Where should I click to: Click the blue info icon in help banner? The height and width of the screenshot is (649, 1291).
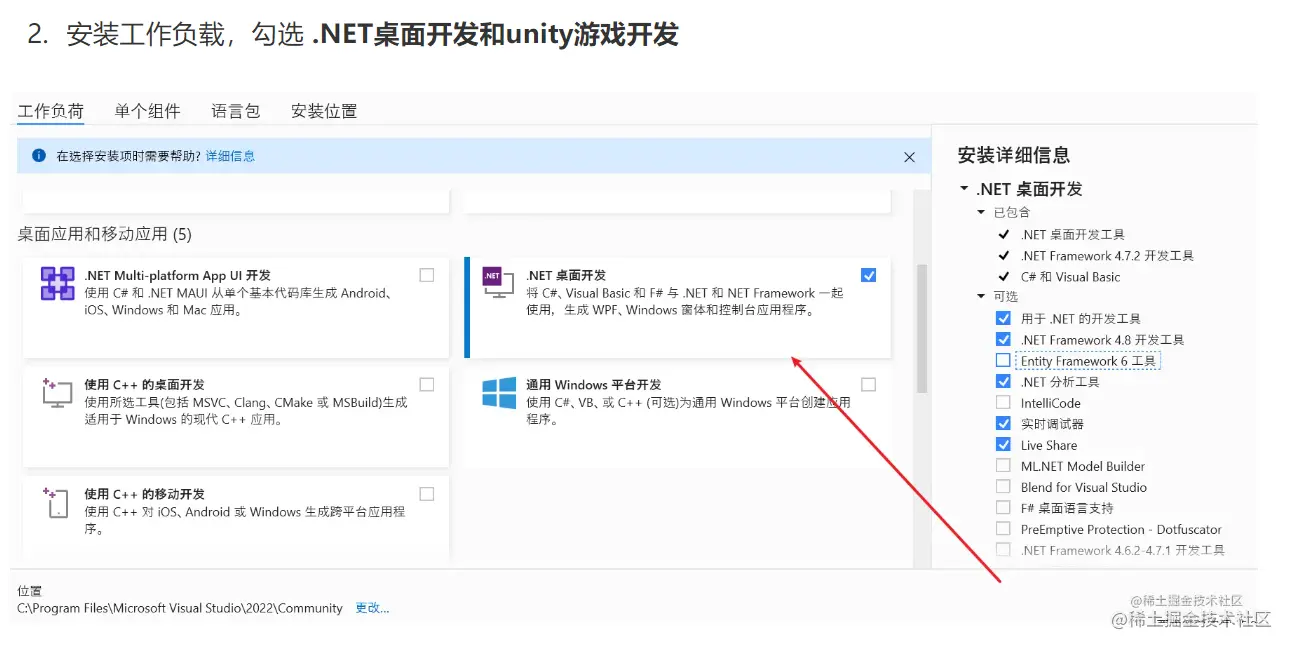coord(39,156)
